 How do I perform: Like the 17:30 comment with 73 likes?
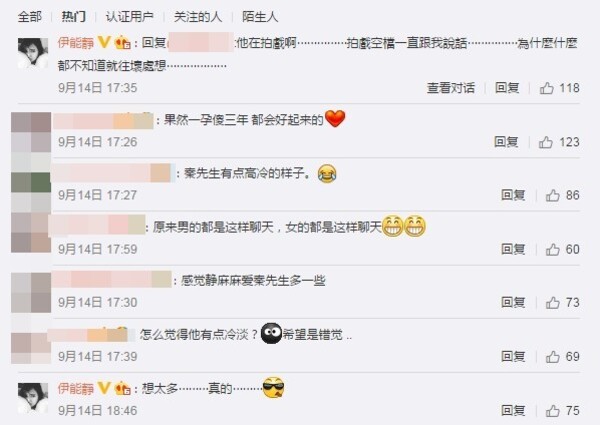[x=553, y=303]
